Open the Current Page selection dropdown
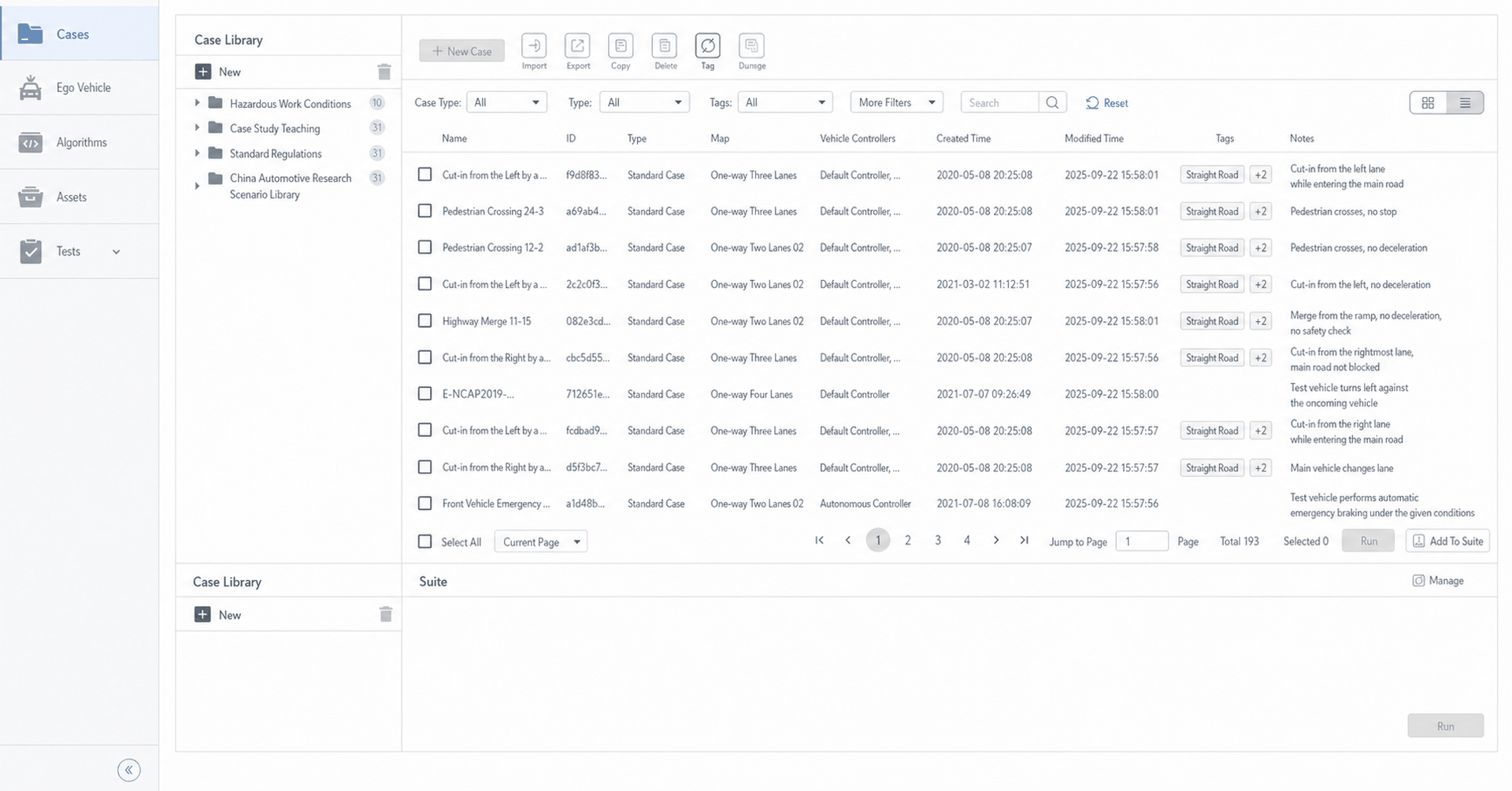 pyautogui.click(x=541, y=542)
